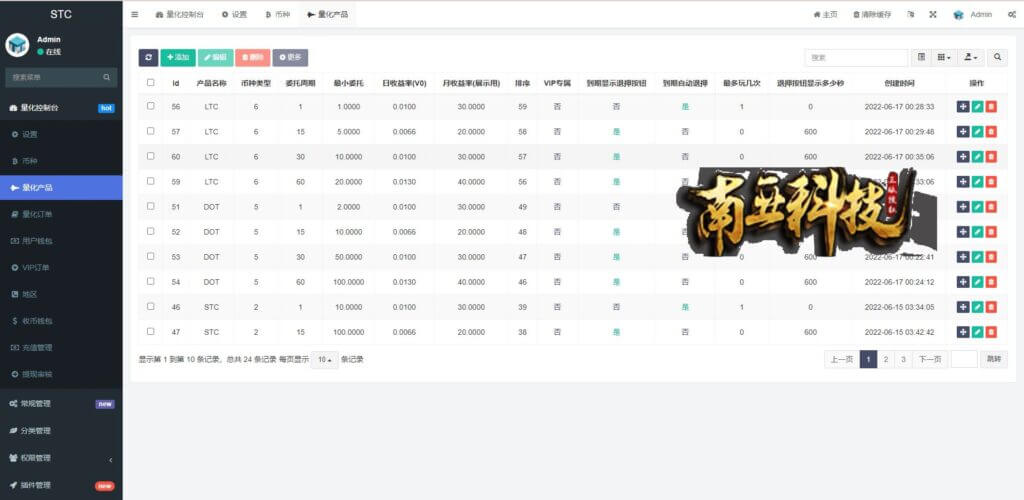1024x500 pixels.
Task: Click the green 添加 (Add) button
Action: (x=178, y=57)
